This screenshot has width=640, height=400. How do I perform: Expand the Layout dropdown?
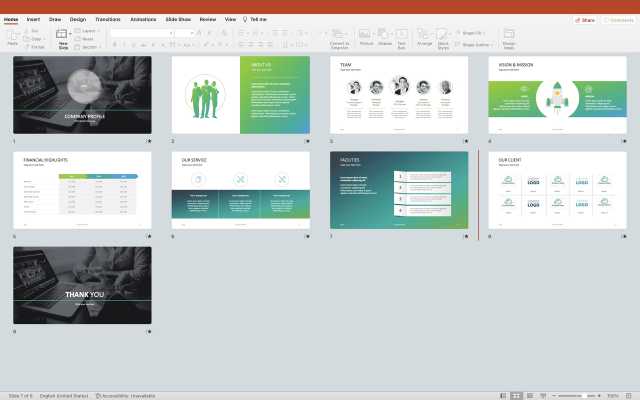coord(88,31)
